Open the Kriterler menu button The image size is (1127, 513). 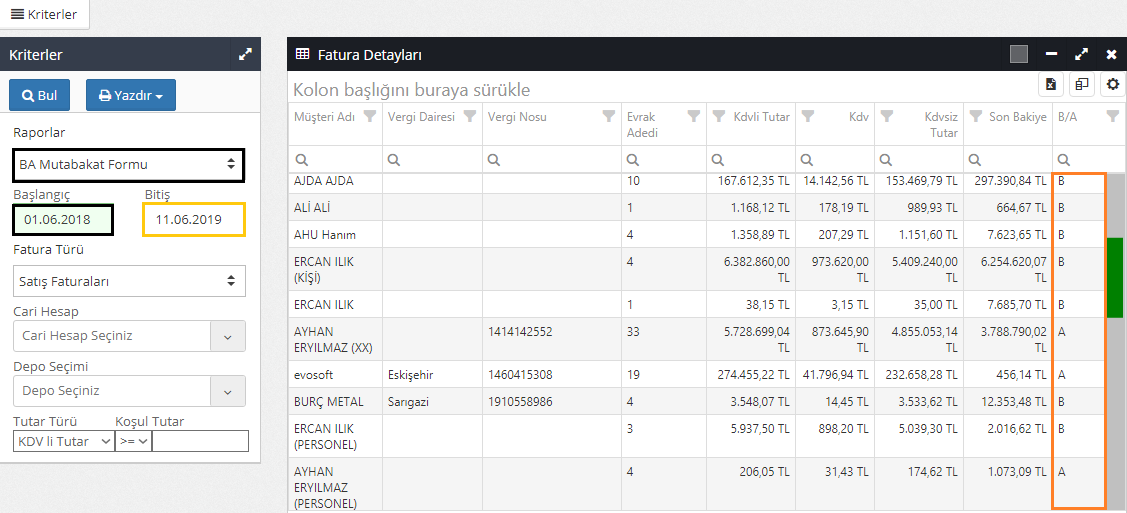[45, 14]
